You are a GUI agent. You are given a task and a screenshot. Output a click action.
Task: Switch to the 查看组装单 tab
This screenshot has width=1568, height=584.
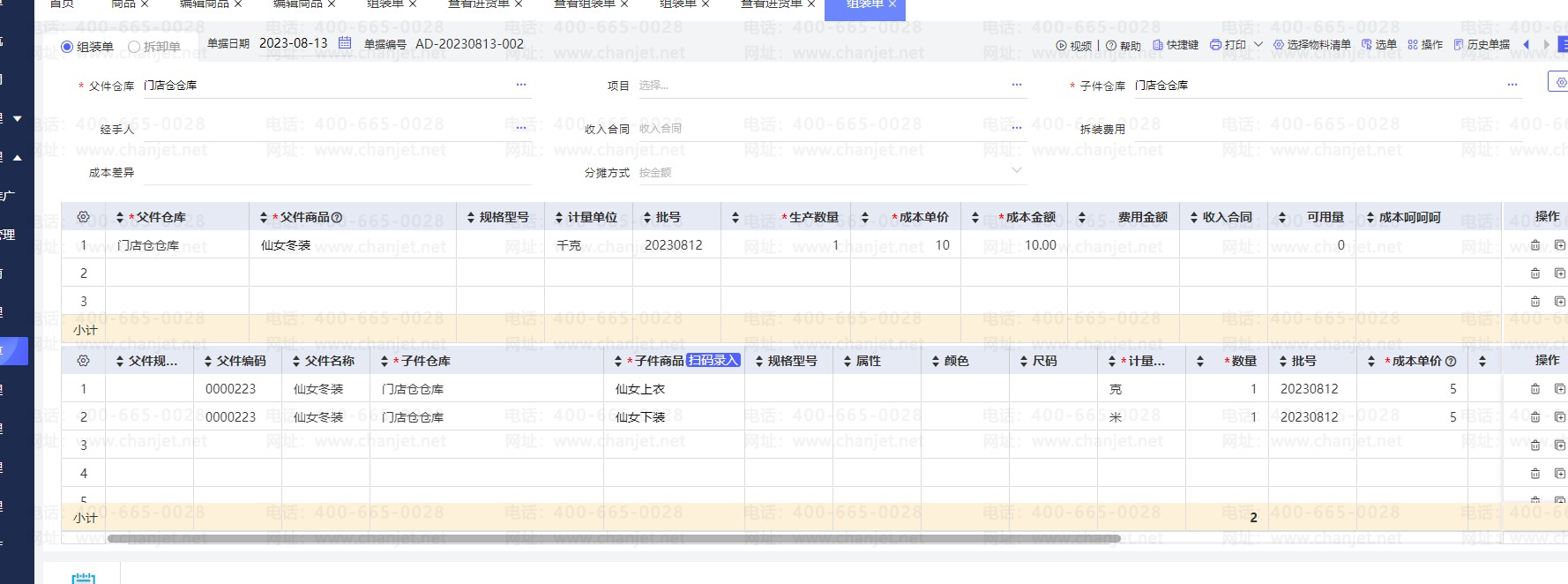point(584,4)
